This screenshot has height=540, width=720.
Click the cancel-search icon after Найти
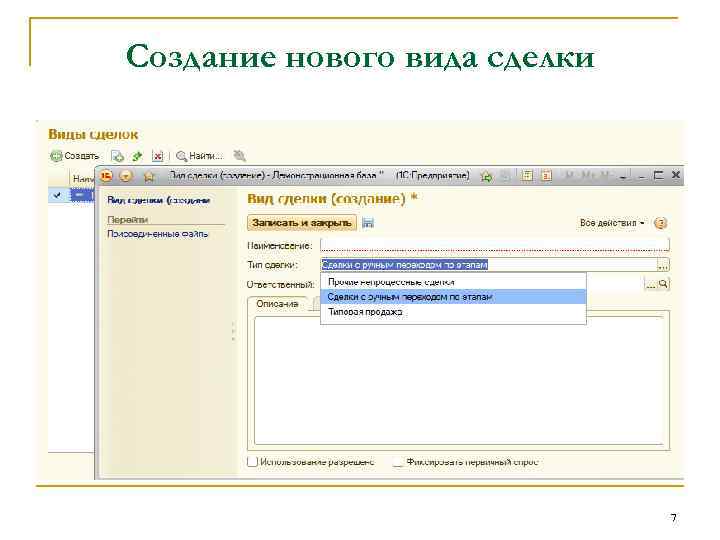tap(240, 156)
